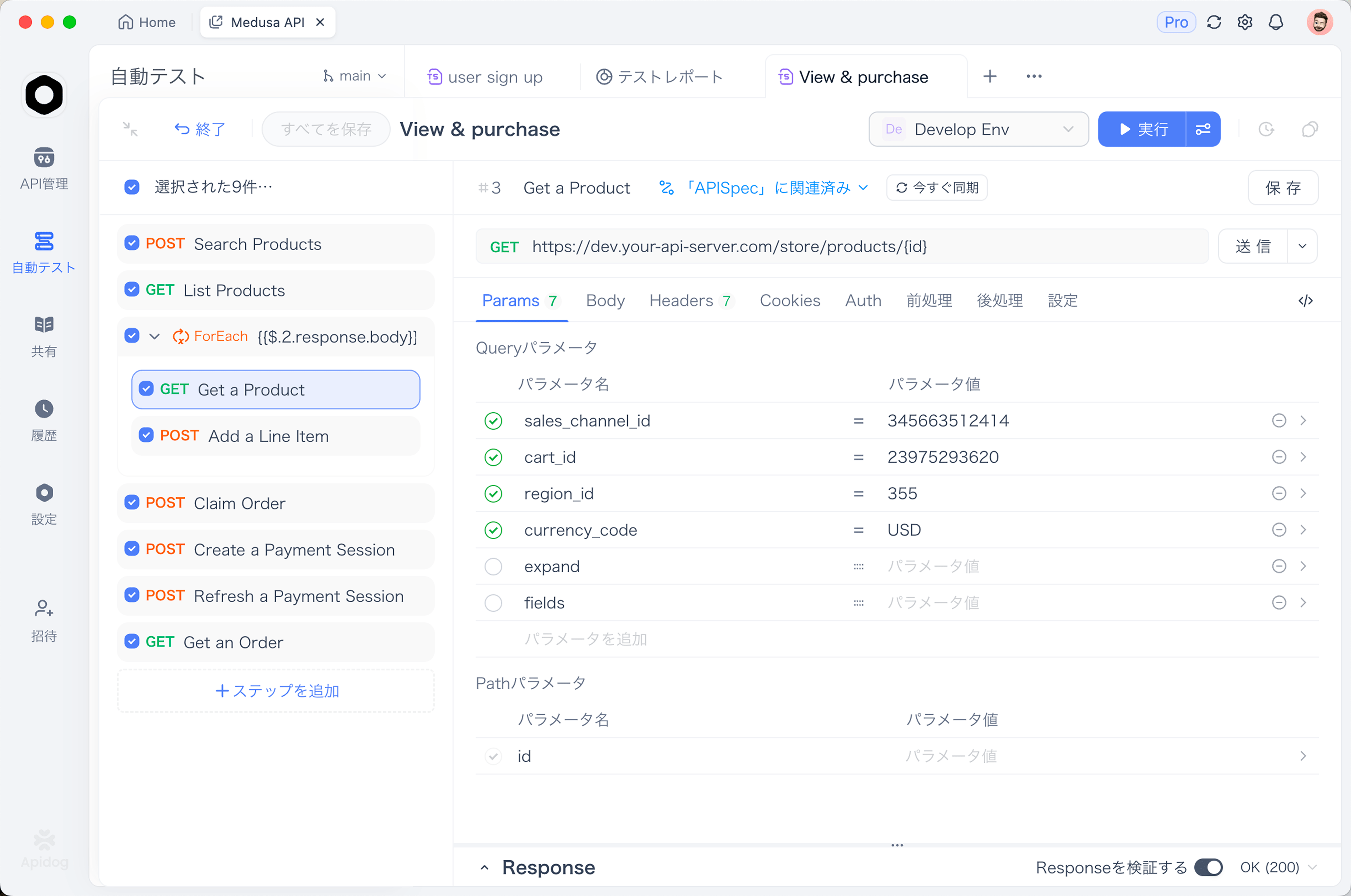Image resolution: width=1351 pixels, height=896 pixels.
Task: Switch to the Headers tab
Action: [681, 301]
